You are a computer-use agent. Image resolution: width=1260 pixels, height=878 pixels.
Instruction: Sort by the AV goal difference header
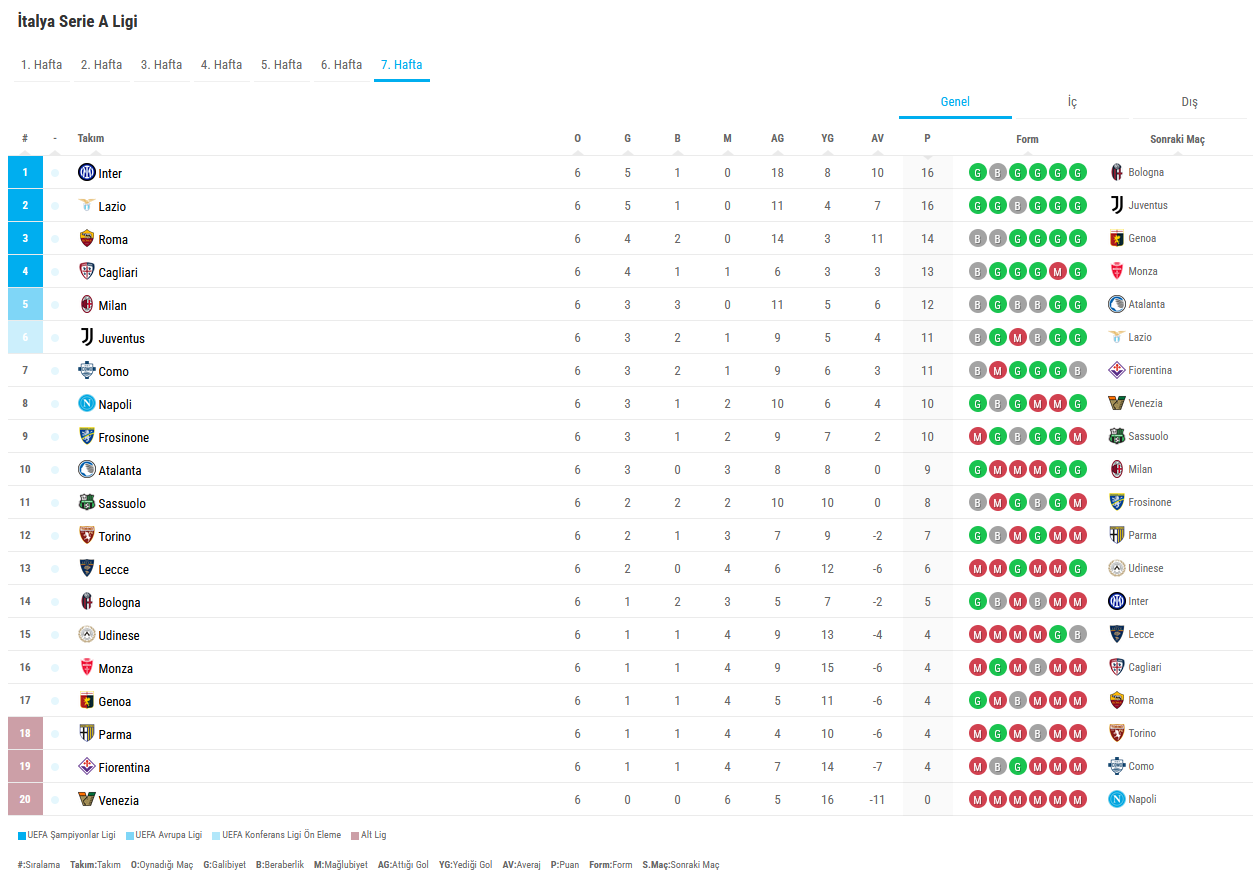coord(877,139)
